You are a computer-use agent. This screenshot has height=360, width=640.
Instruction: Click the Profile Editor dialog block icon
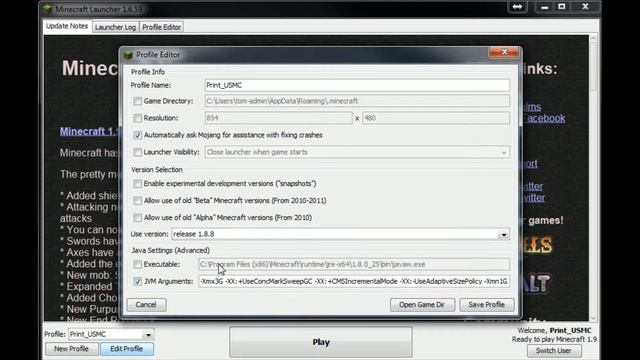pyautogui.click(x=129, y=54)
